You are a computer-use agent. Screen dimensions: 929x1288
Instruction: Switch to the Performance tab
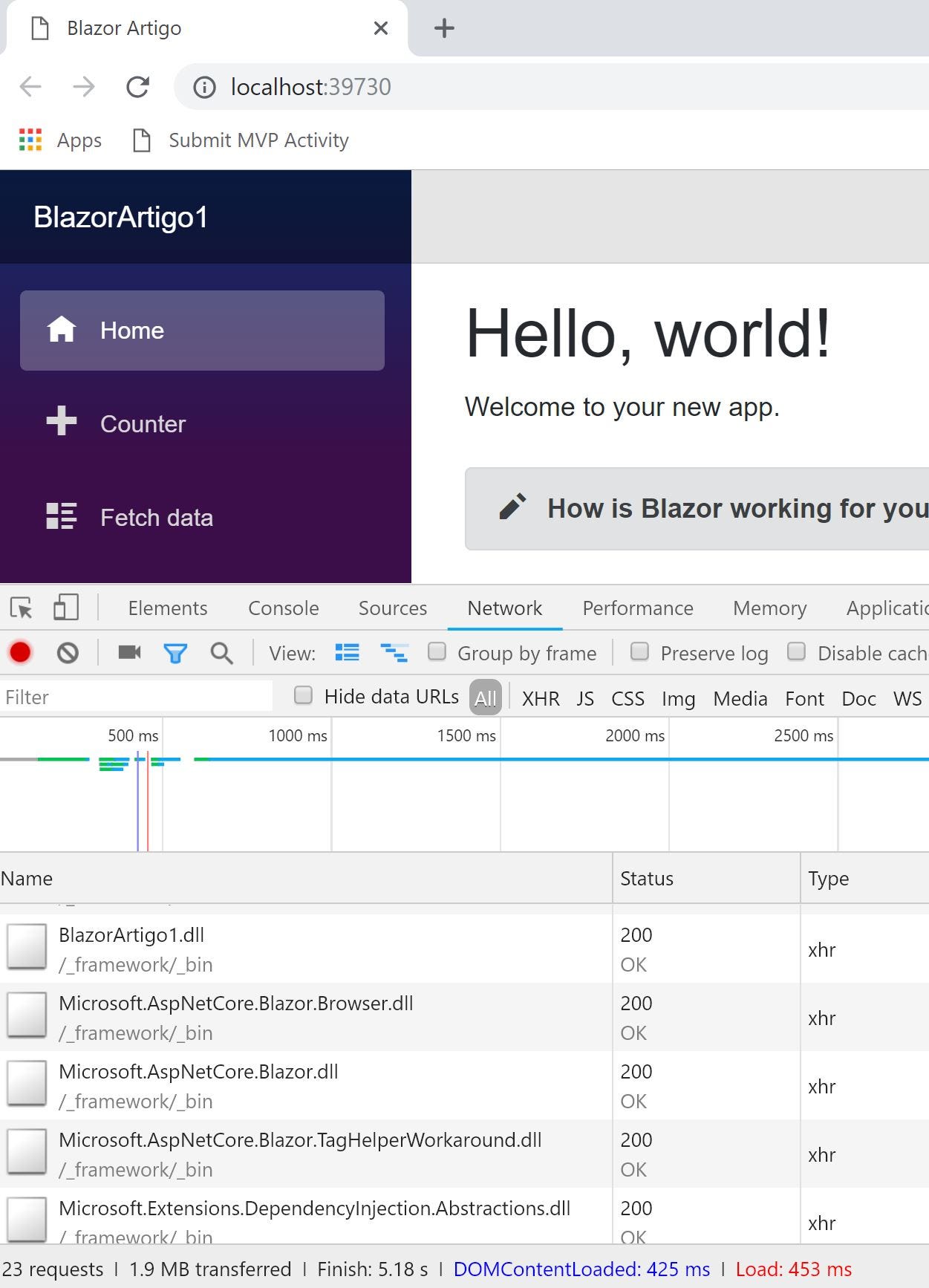click(638, 608)
